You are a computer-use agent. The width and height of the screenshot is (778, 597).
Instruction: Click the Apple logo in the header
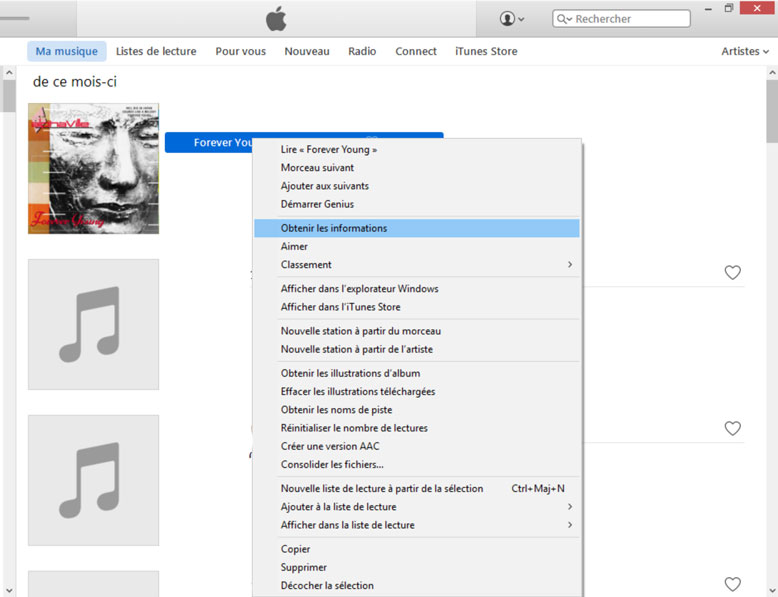[276, 19]
